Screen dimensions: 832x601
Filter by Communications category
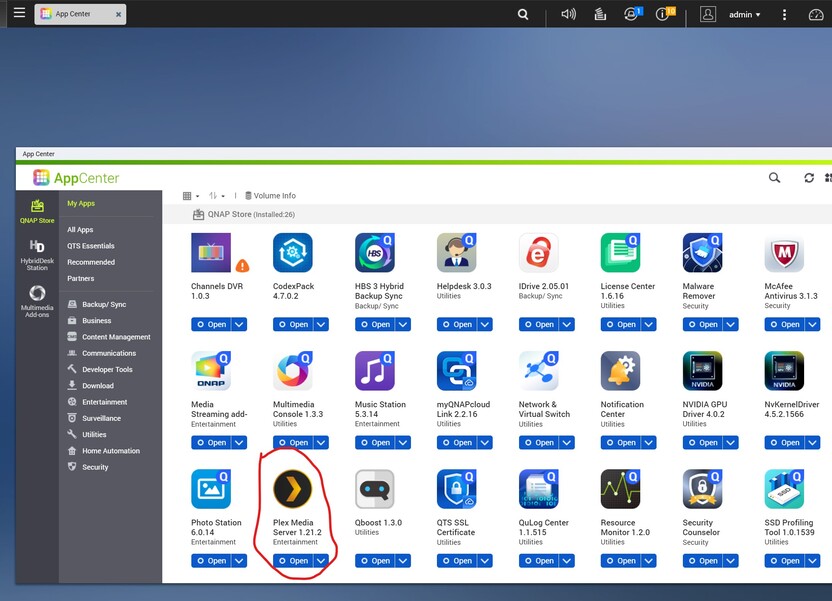[101, 353]
